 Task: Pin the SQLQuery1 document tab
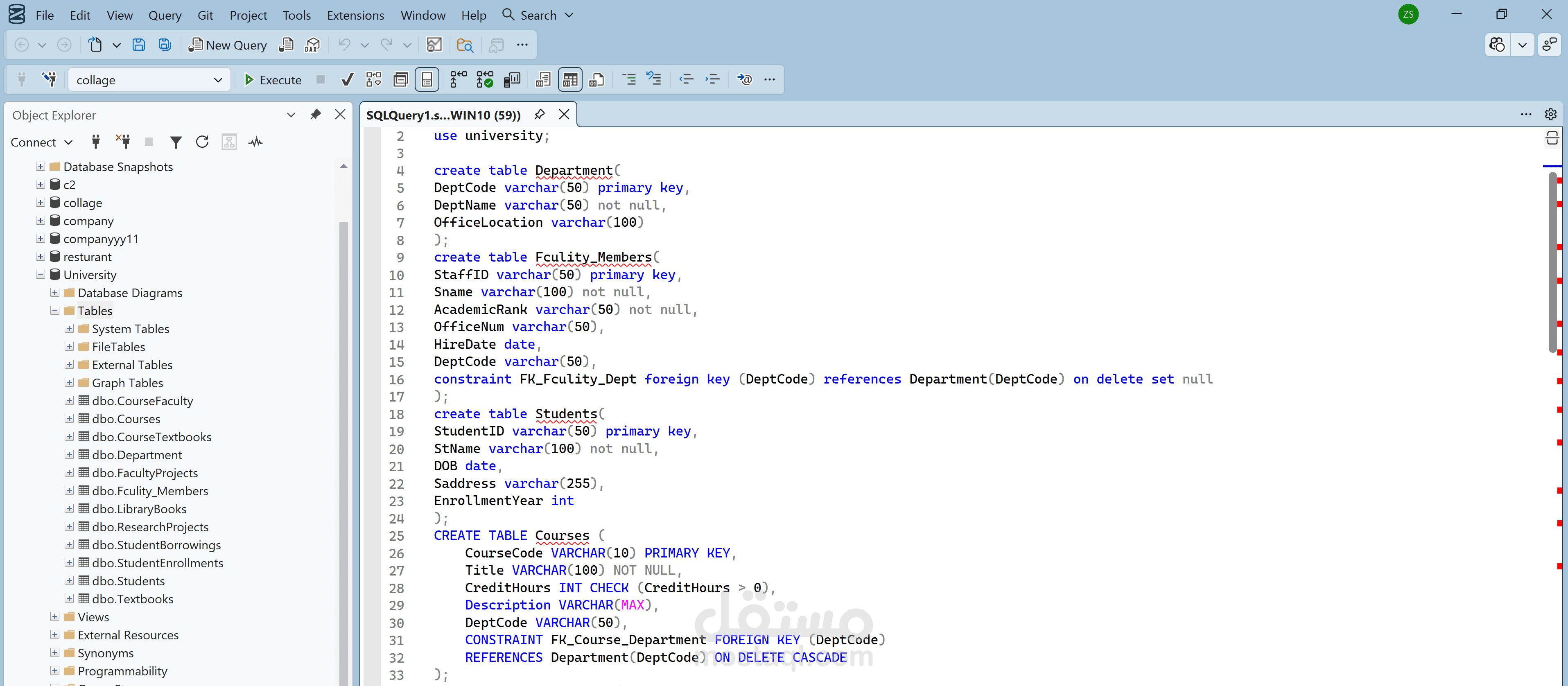click(x=539, y=115)
